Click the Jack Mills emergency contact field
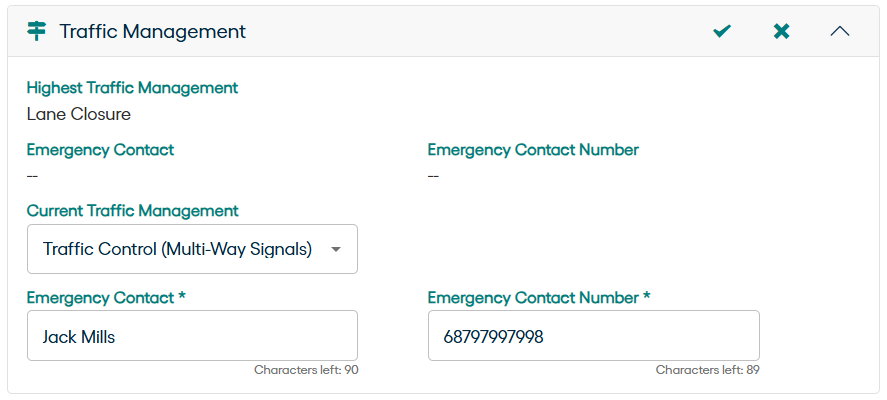The width and height of the screenshot is (887, 400). [192, 336]
